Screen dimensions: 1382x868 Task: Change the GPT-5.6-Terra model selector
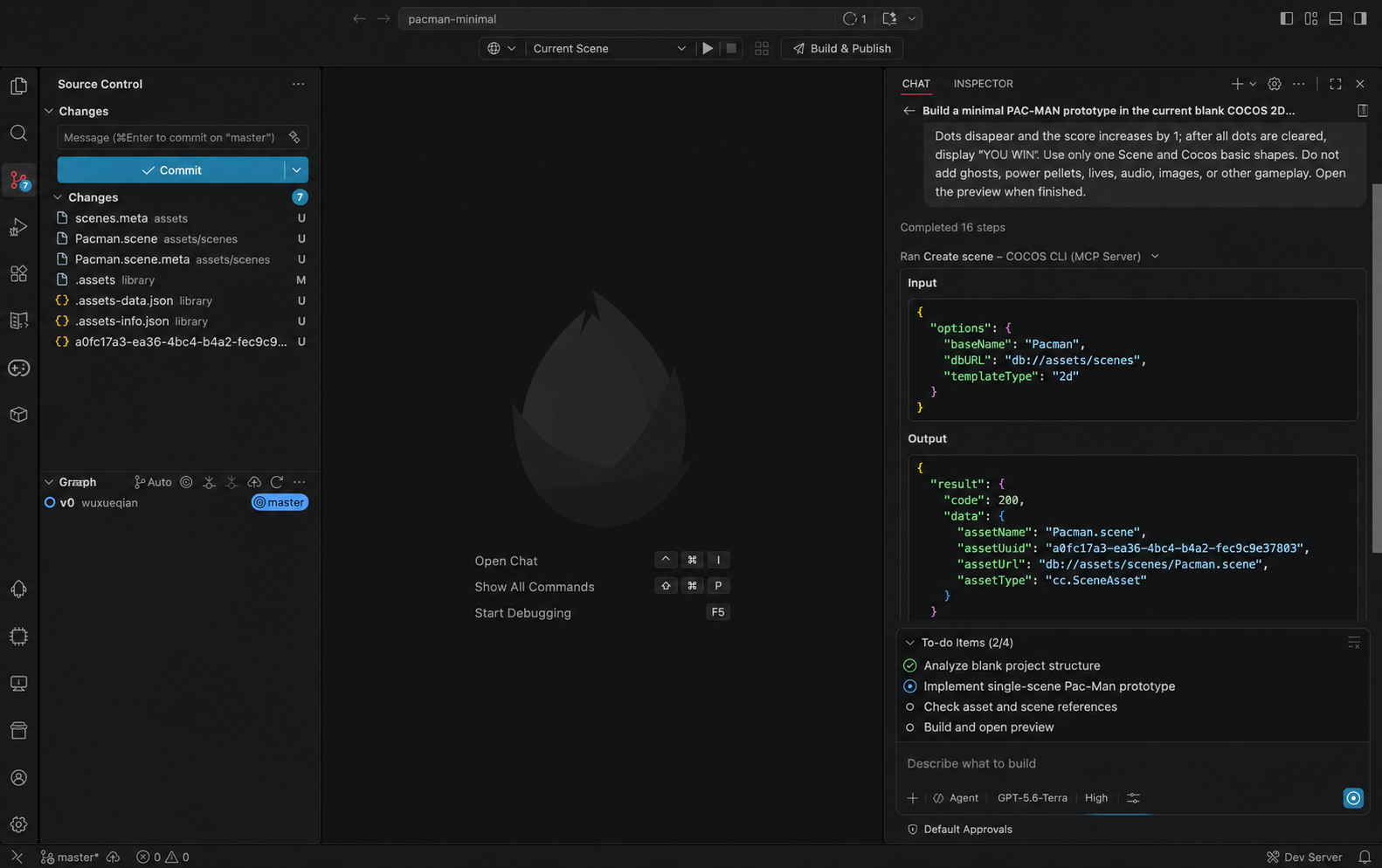pos(1032,798)
